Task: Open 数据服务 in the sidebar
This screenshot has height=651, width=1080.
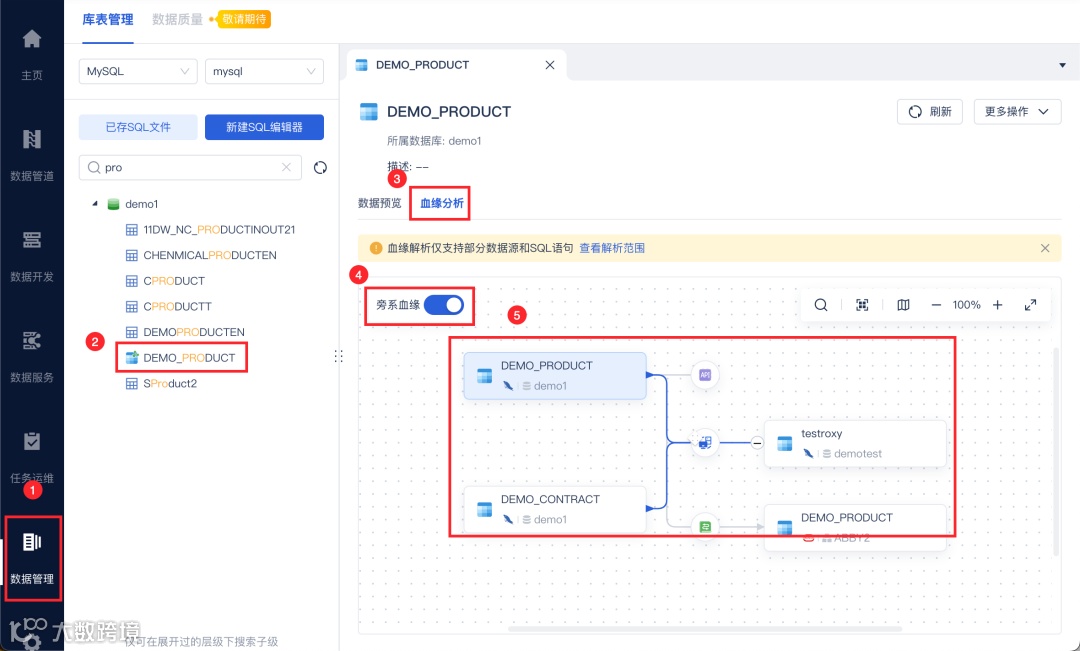Action: (32, 355)
